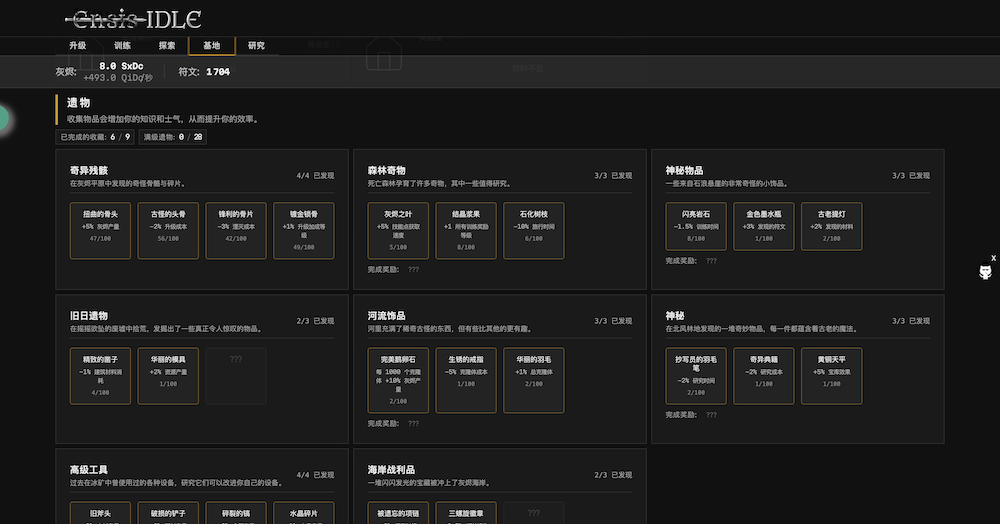Screen dimensions: 1000x524
Task: Click the green circle on left edge
Action: [x=3, y=118]
